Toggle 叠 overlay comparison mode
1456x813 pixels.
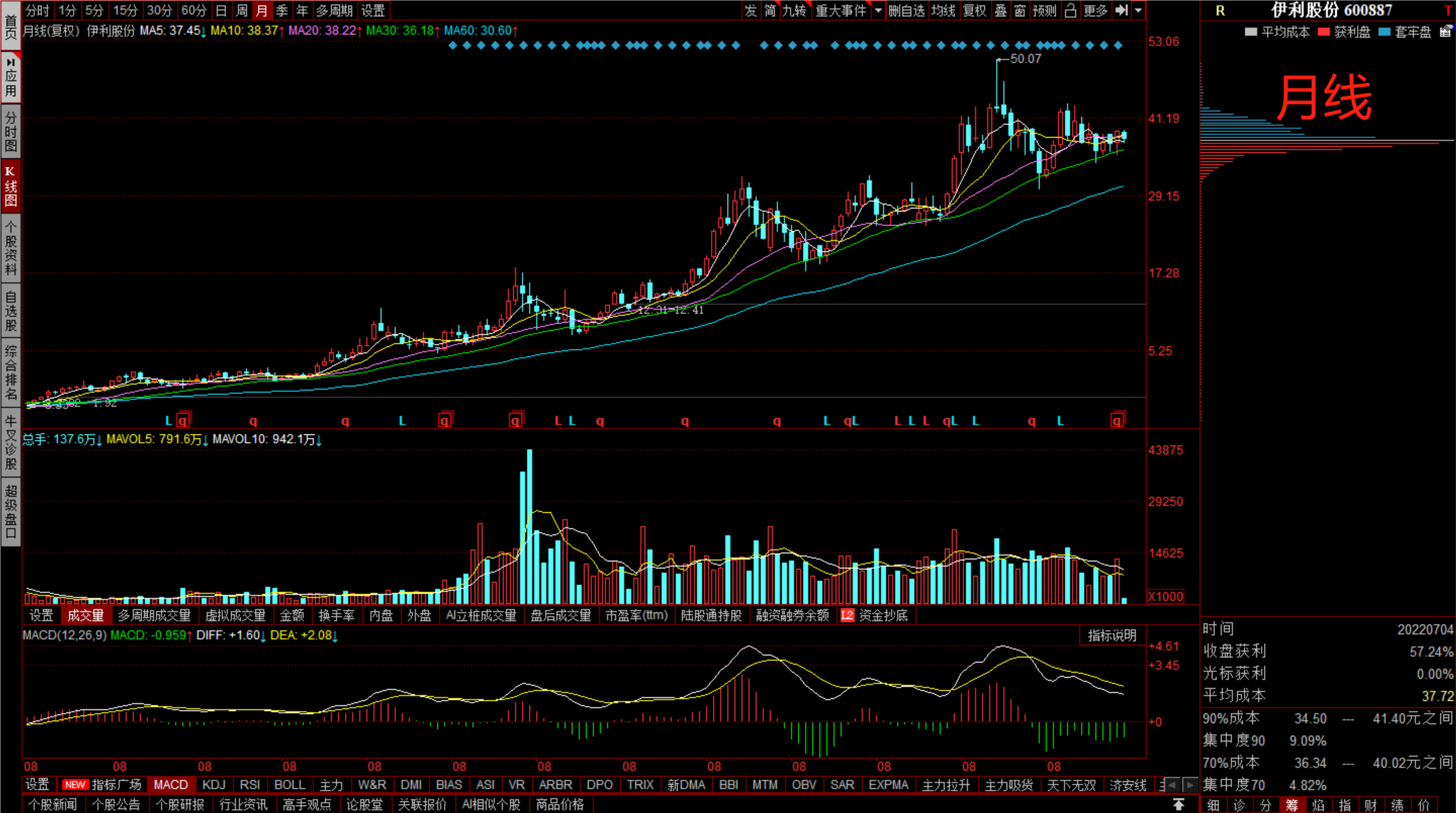(1001, 10)
